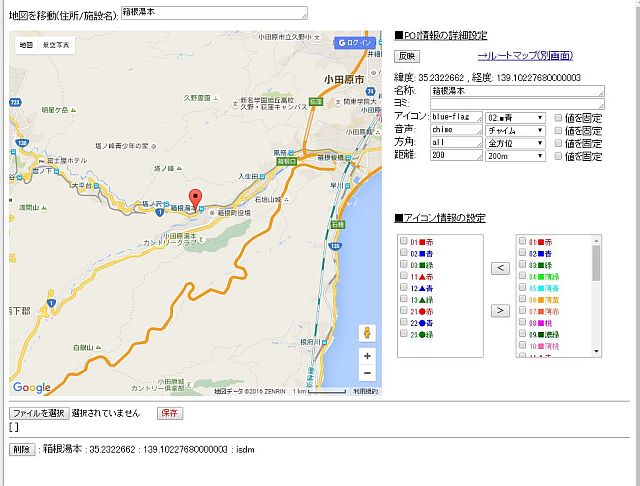This screenshot has height=486, width=640.
Task: Open the 方角 dropdown showing 全方位
Action: 515,143
